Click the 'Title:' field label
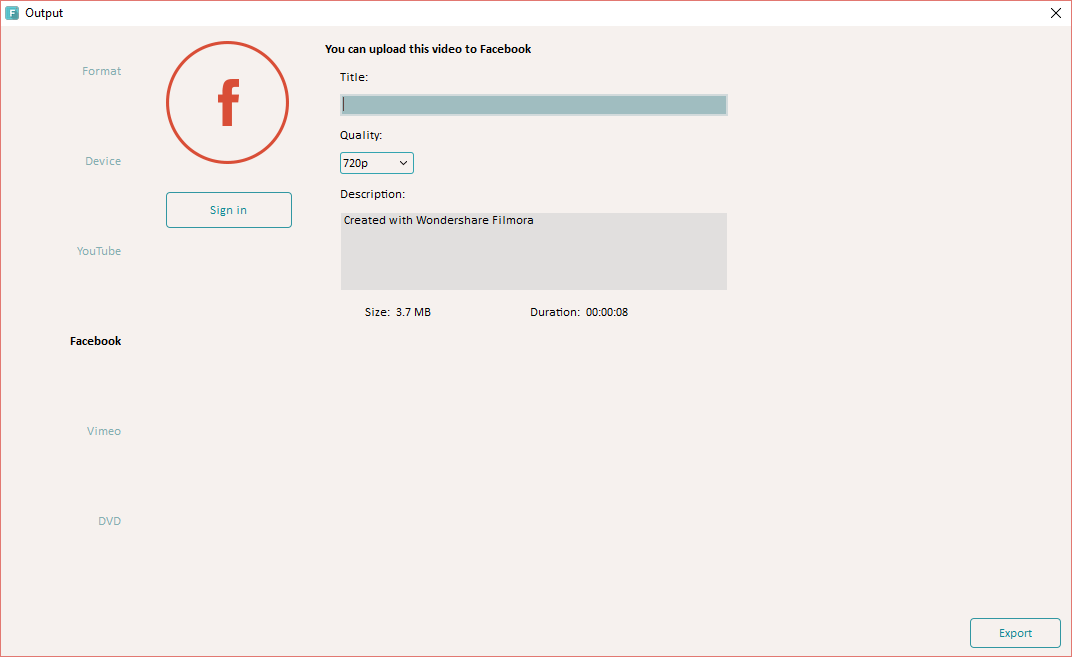This screenshot has height=657, width=1072. coord(354,77)
